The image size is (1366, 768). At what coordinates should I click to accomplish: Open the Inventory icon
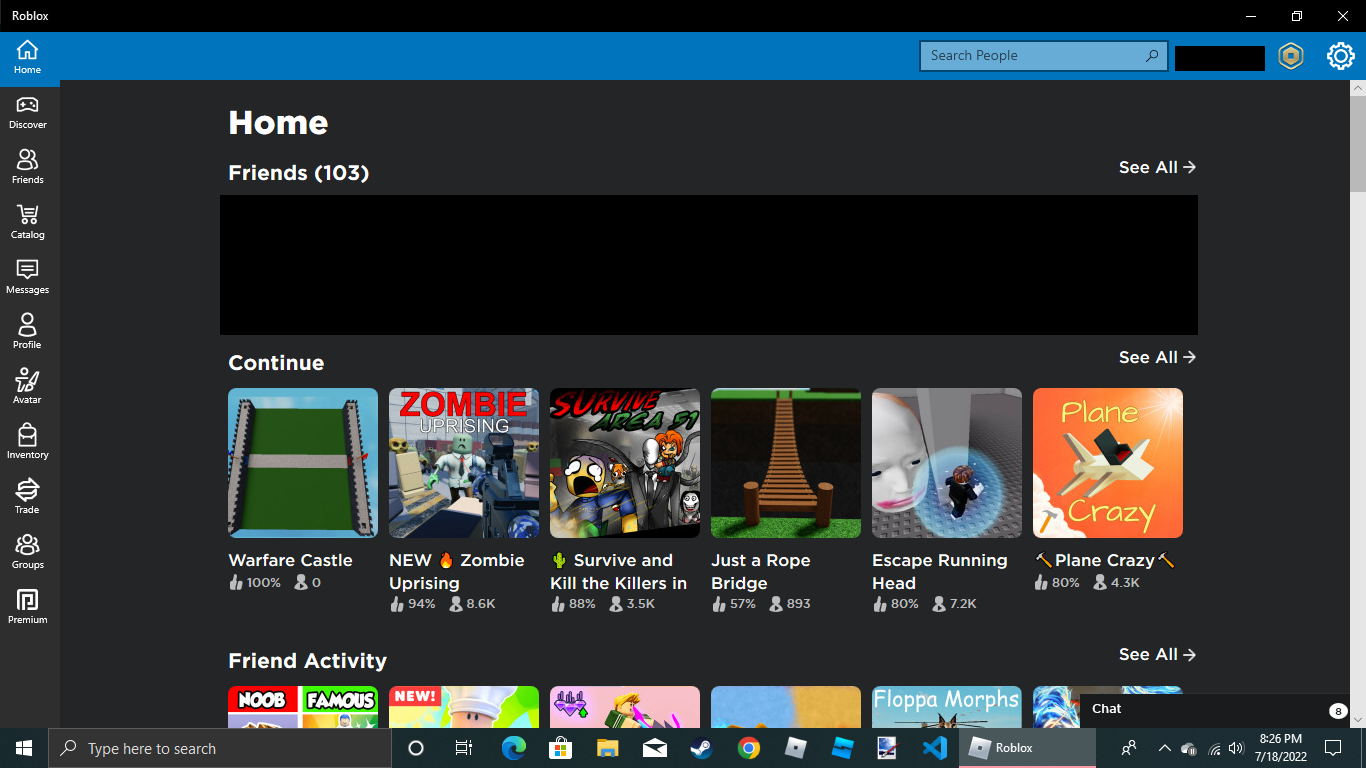tap(27, 442)
